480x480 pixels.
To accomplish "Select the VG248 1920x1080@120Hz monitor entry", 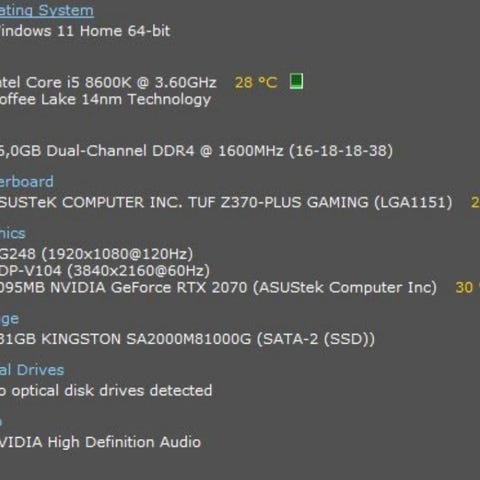I will tap(96, 254).
